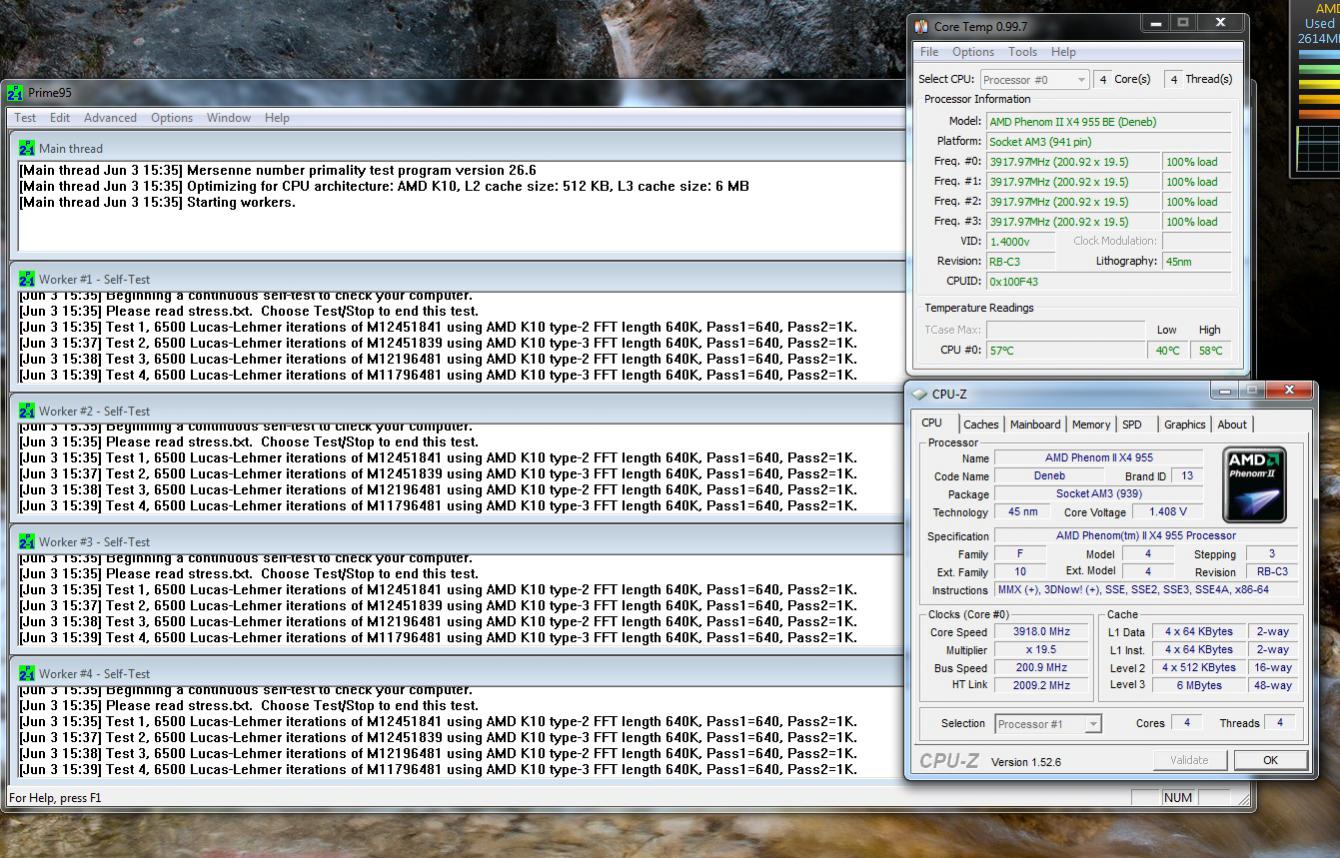The image size is (1340, 858).
Task: Click the High temperature 58°C value
Action: pos(1210,350)
